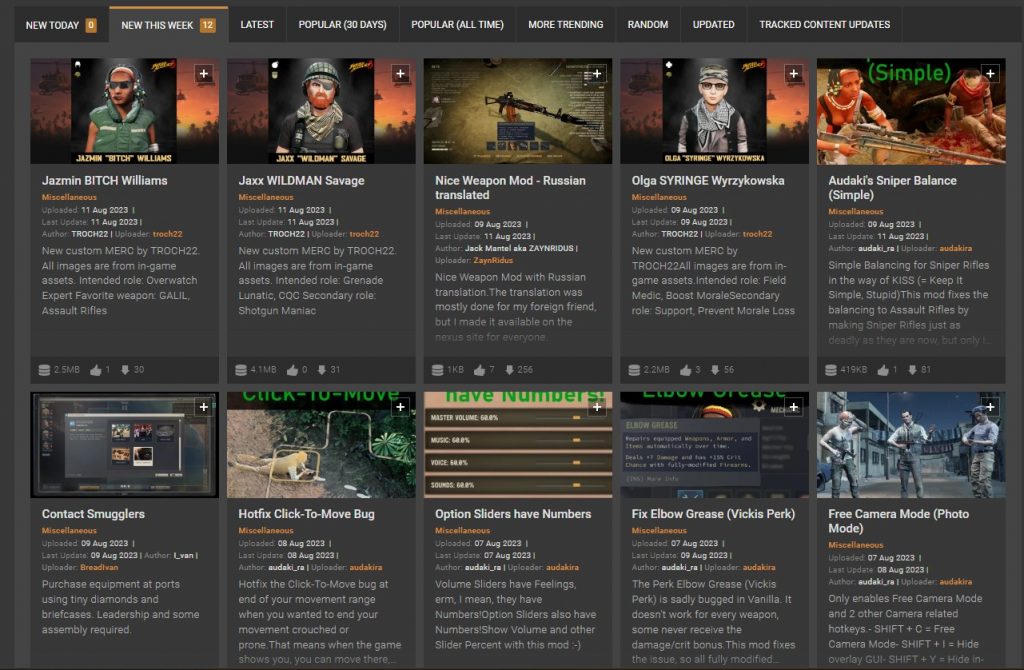Open the Hotfix Click-To-Move Bug mod title
1024x670 pixels.
pos(306,514)
